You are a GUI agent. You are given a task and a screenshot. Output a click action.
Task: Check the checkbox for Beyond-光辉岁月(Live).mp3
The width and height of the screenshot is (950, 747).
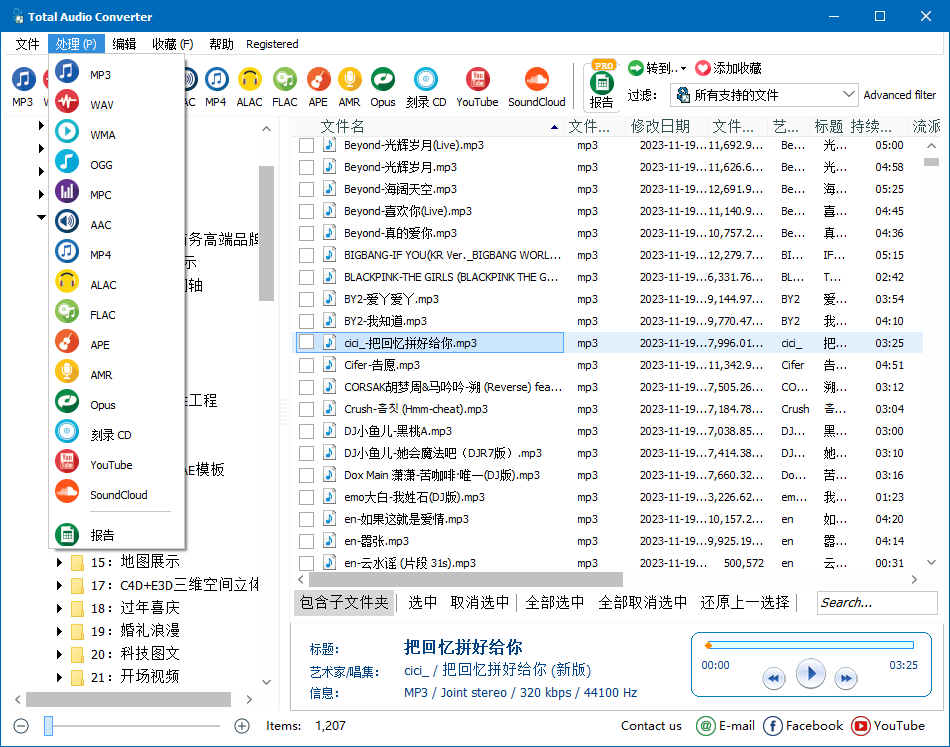click(306, 145)
